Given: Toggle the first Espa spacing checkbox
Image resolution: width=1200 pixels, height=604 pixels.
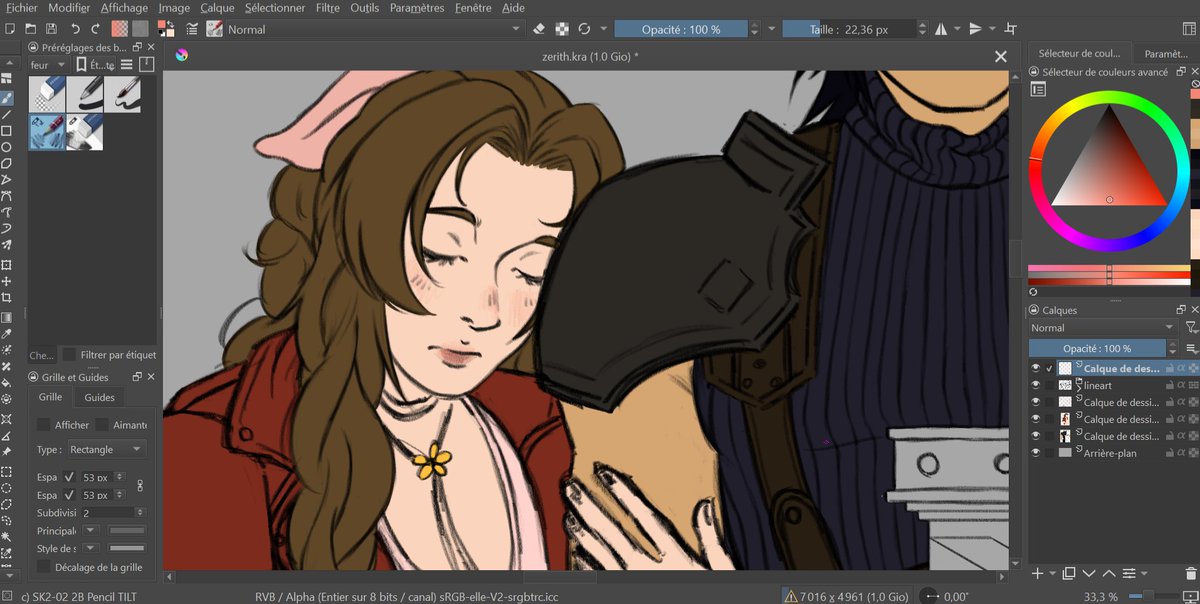Looking at the screenshot, I should coord(69,477).
